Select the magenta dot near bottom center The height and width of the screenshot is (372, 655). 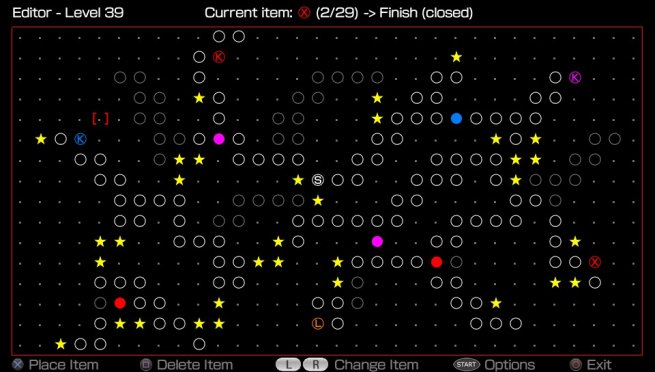pos(377,241)
